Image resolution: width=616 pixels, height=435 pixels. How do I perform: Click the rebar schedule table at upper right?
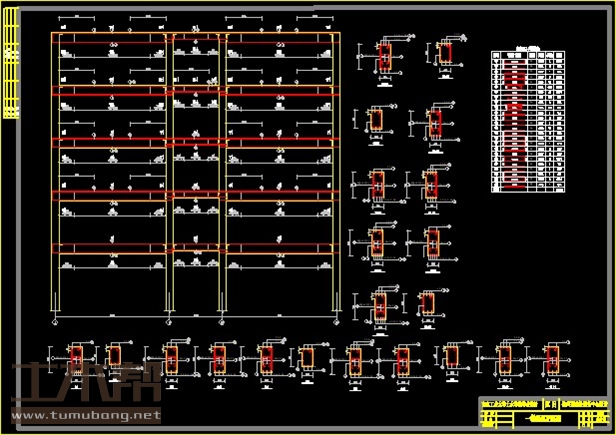coord(527,122)
